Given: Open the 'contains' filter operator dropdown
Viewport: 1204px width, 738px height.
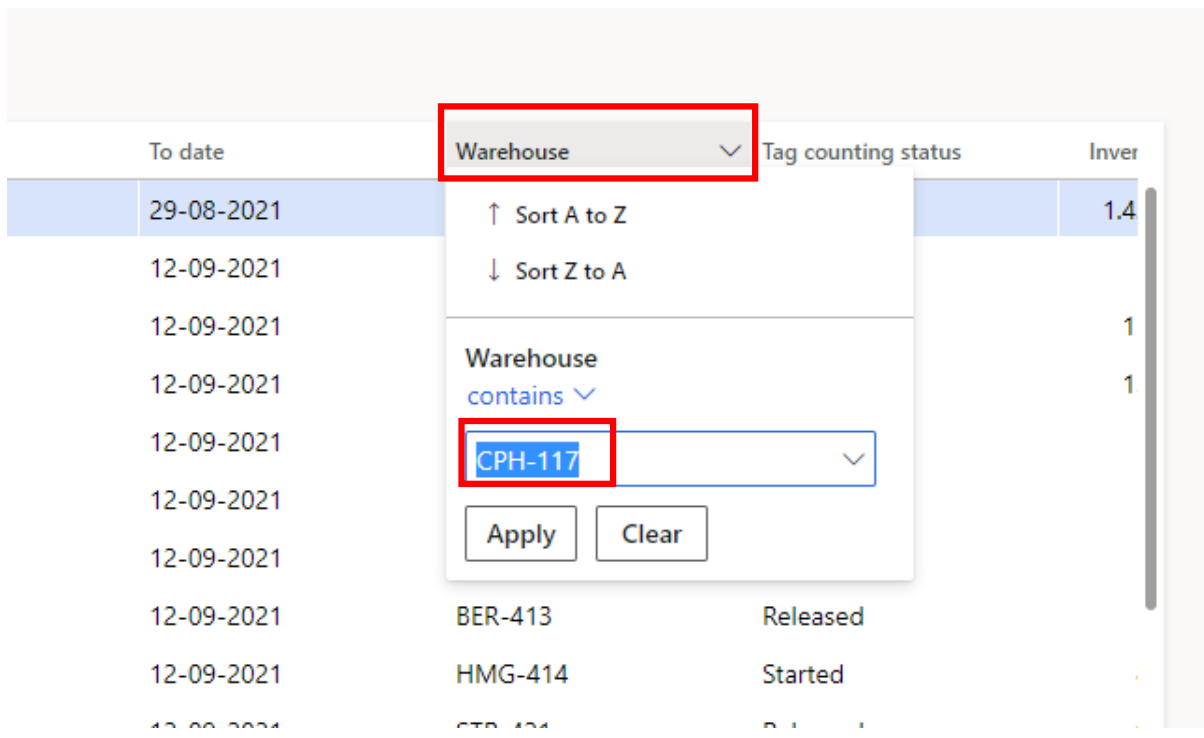Looking at the screenshot, I should click(530, 396).
